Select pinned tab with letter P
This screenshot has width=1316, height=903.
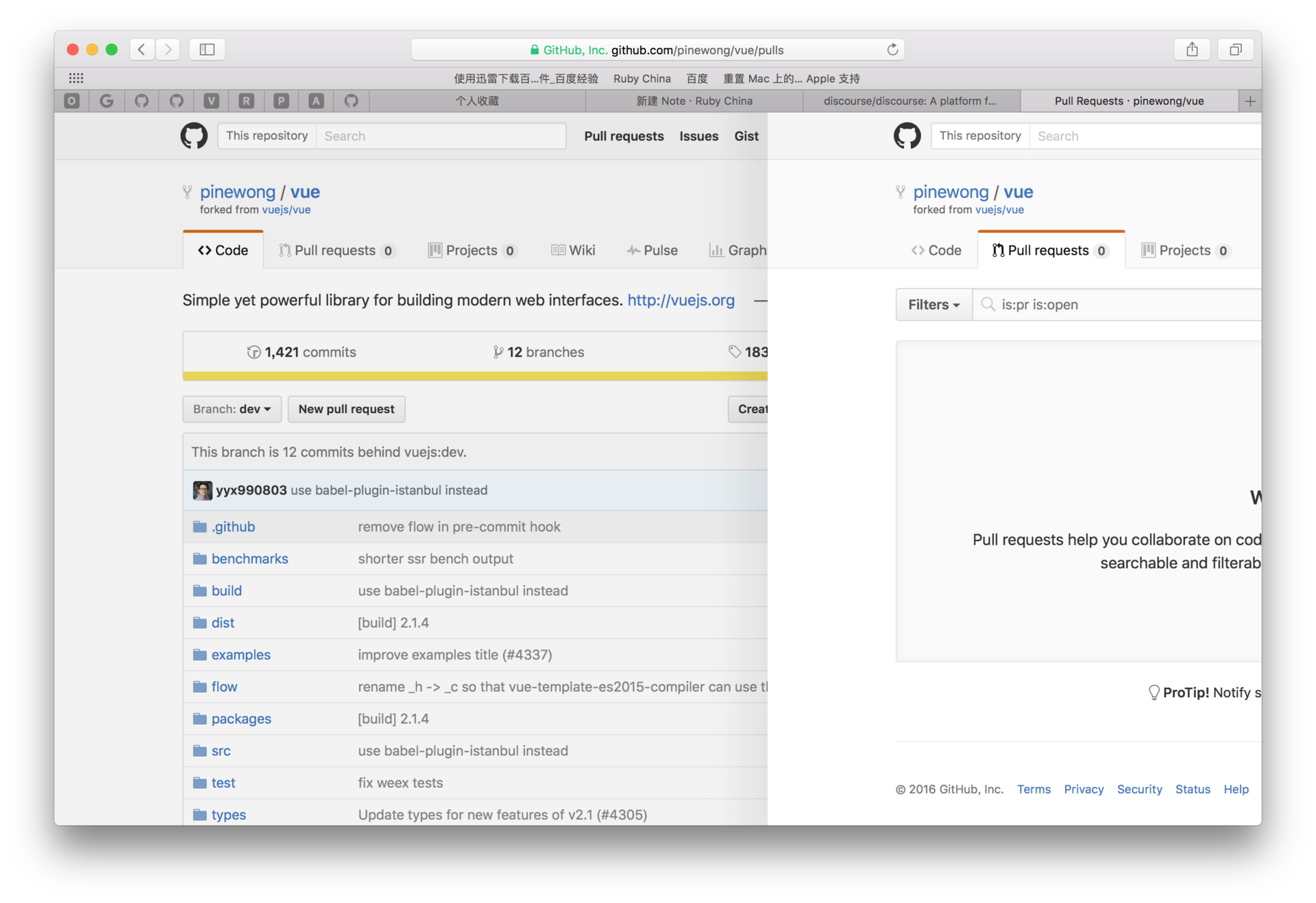click(x=281, y=101)
